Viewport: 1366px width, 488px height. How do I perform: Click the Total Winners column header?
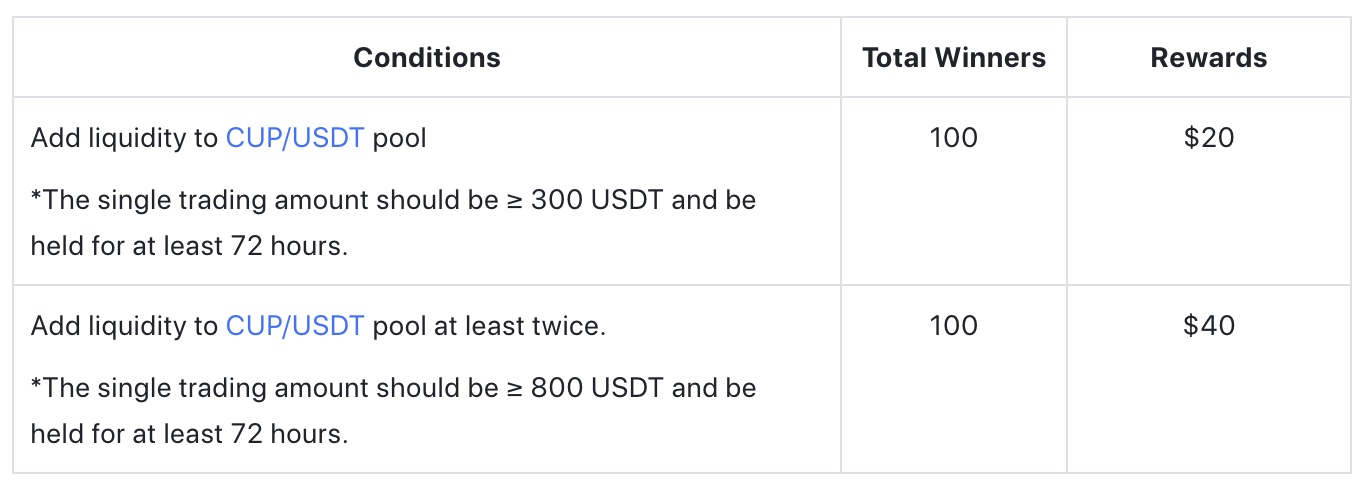[x=954, y=57]
